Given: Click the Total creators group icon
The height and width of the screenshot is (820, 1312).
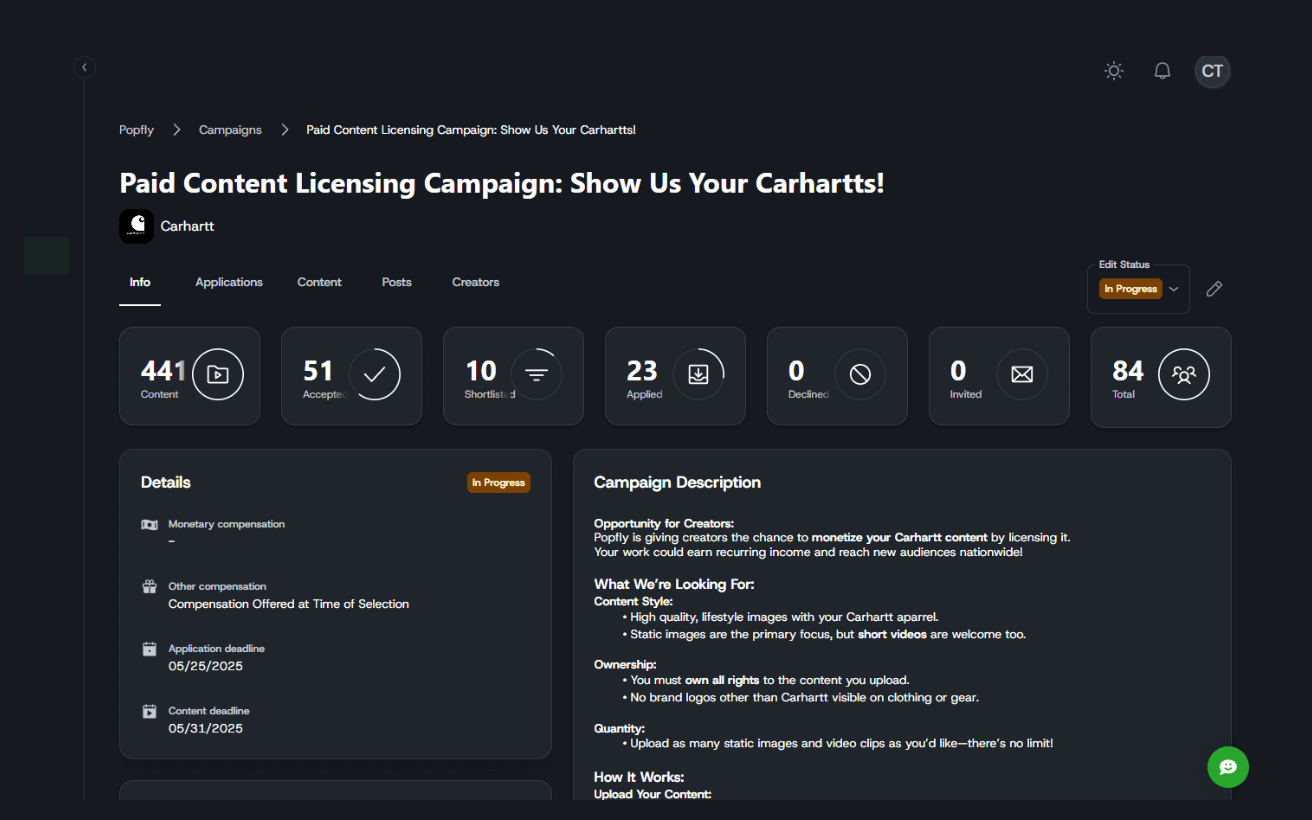Looking at the screenshot, I should [1184, 375].
